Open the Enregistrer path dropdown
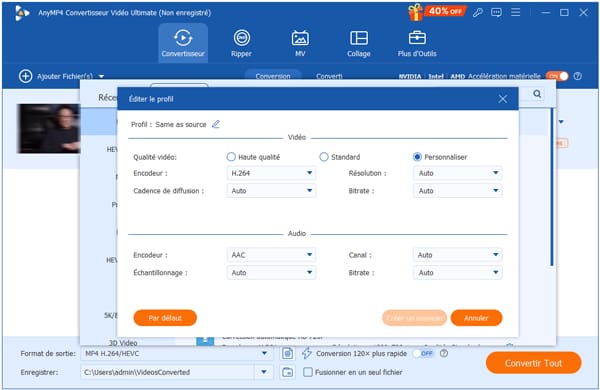This screenshot has width=600, height=390. pyautogui.click(x=264, y=372)
